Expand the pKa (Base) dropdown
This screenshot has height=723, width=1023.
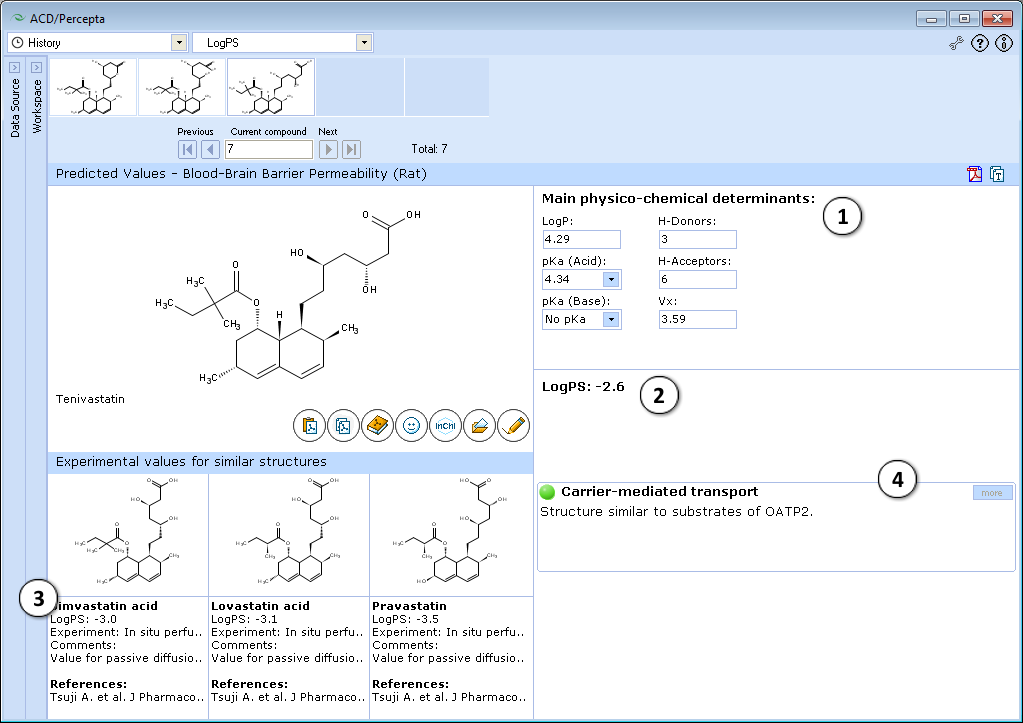coord(611,320)
